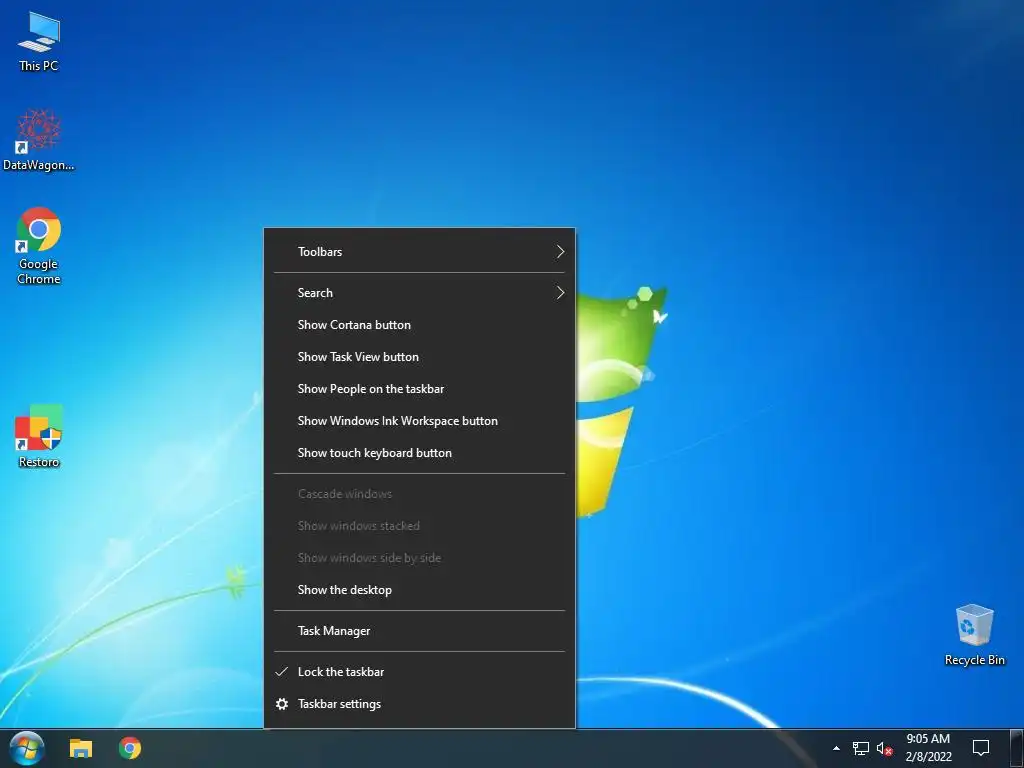Click the muted volume tray icon
Image resolution: width=1024 pixels, height=768 pixels.
pos(884,748)
